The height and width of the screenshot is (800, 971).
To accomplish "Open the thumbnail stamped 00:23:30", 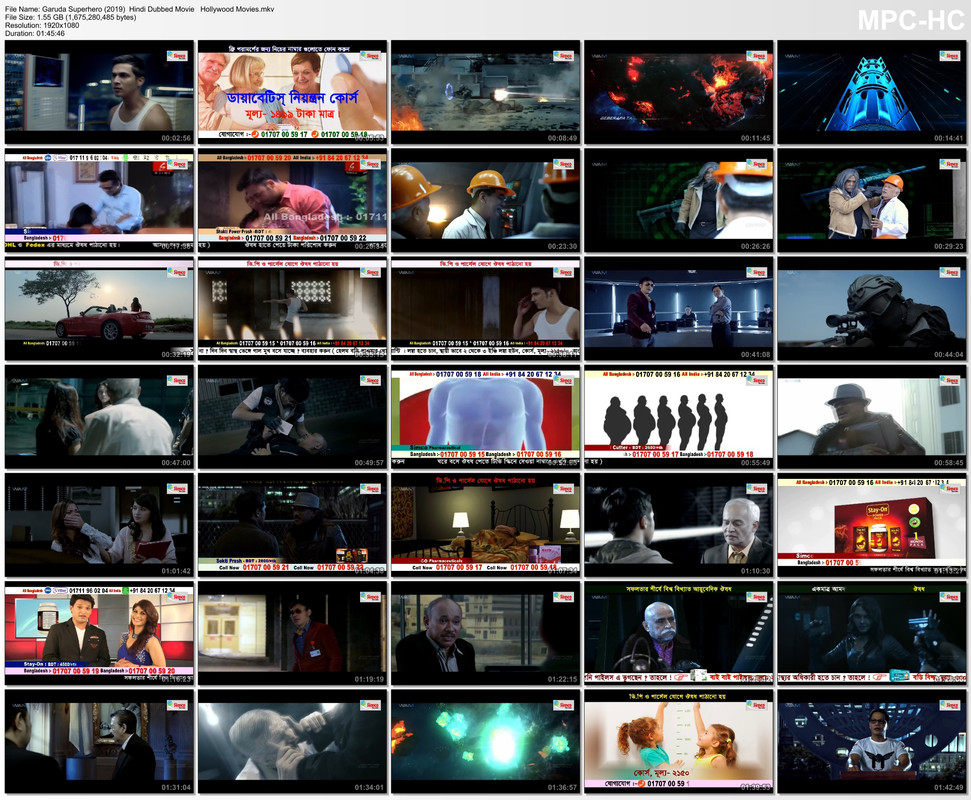I will (486, 200).
